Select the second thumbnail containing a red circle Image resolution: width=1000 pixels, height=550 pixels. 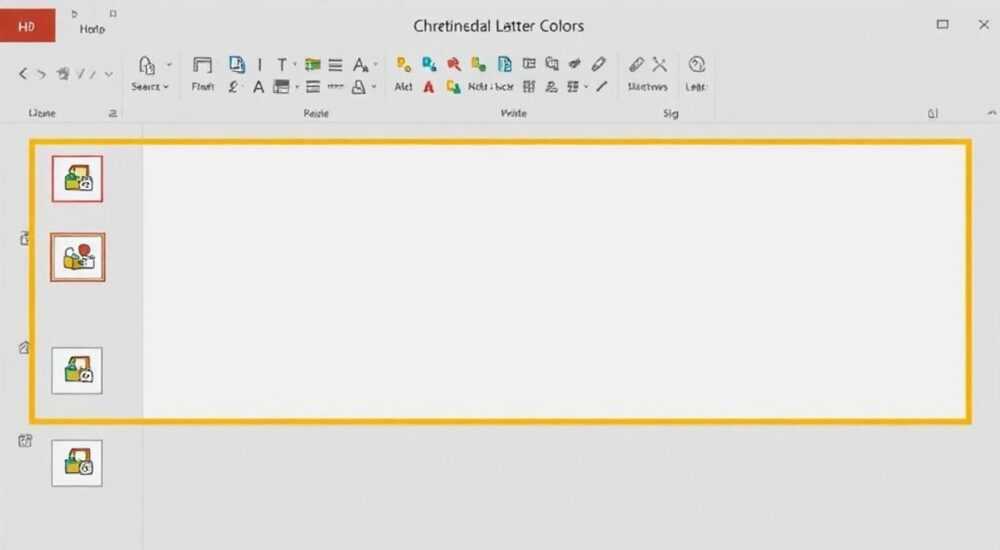click(78, 257)
